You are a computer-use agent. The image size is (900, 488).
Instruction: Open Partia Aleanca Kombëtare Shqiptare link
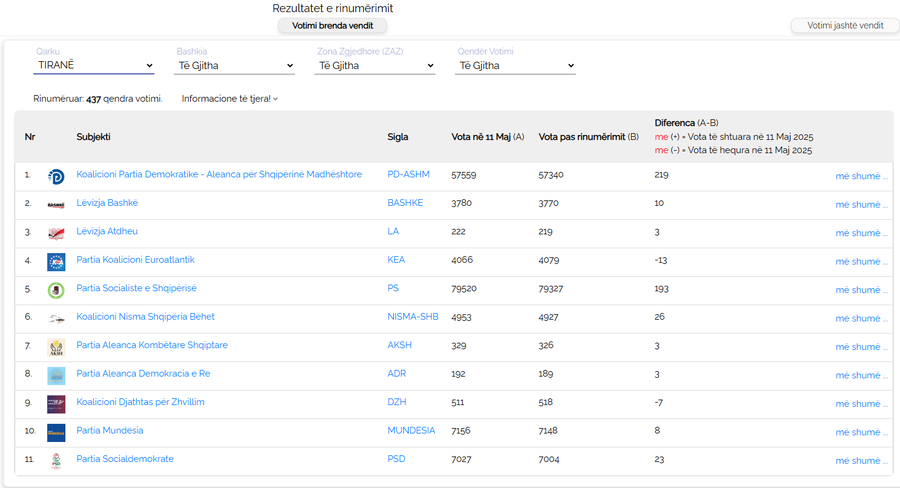point(152,344)
